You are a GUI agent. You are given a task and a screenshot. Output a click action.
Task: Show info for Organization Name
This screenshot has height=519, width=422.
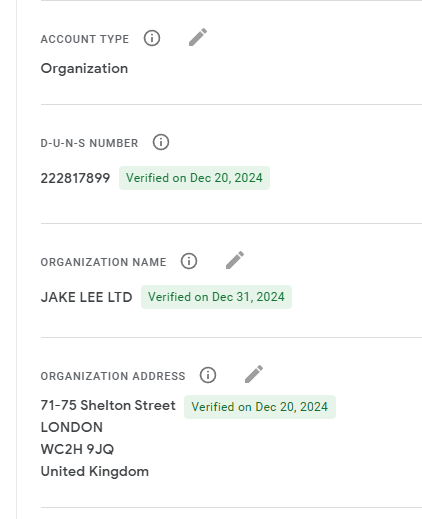point(189,261)
